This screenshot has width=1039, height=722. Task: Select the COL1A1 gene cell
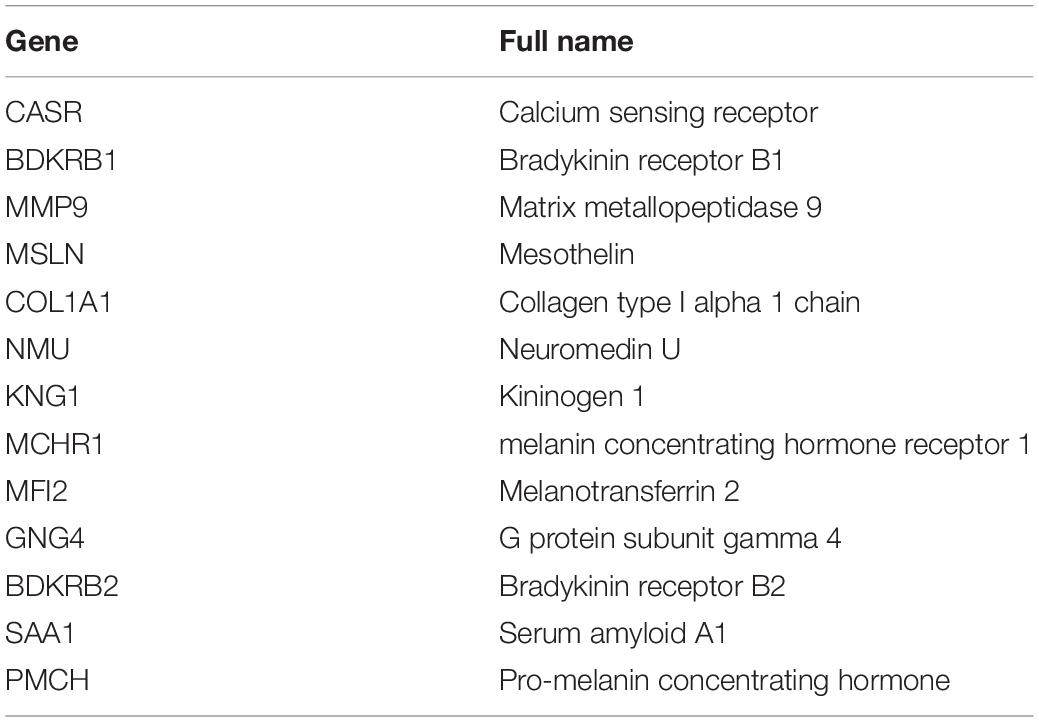tap(58, 302)
